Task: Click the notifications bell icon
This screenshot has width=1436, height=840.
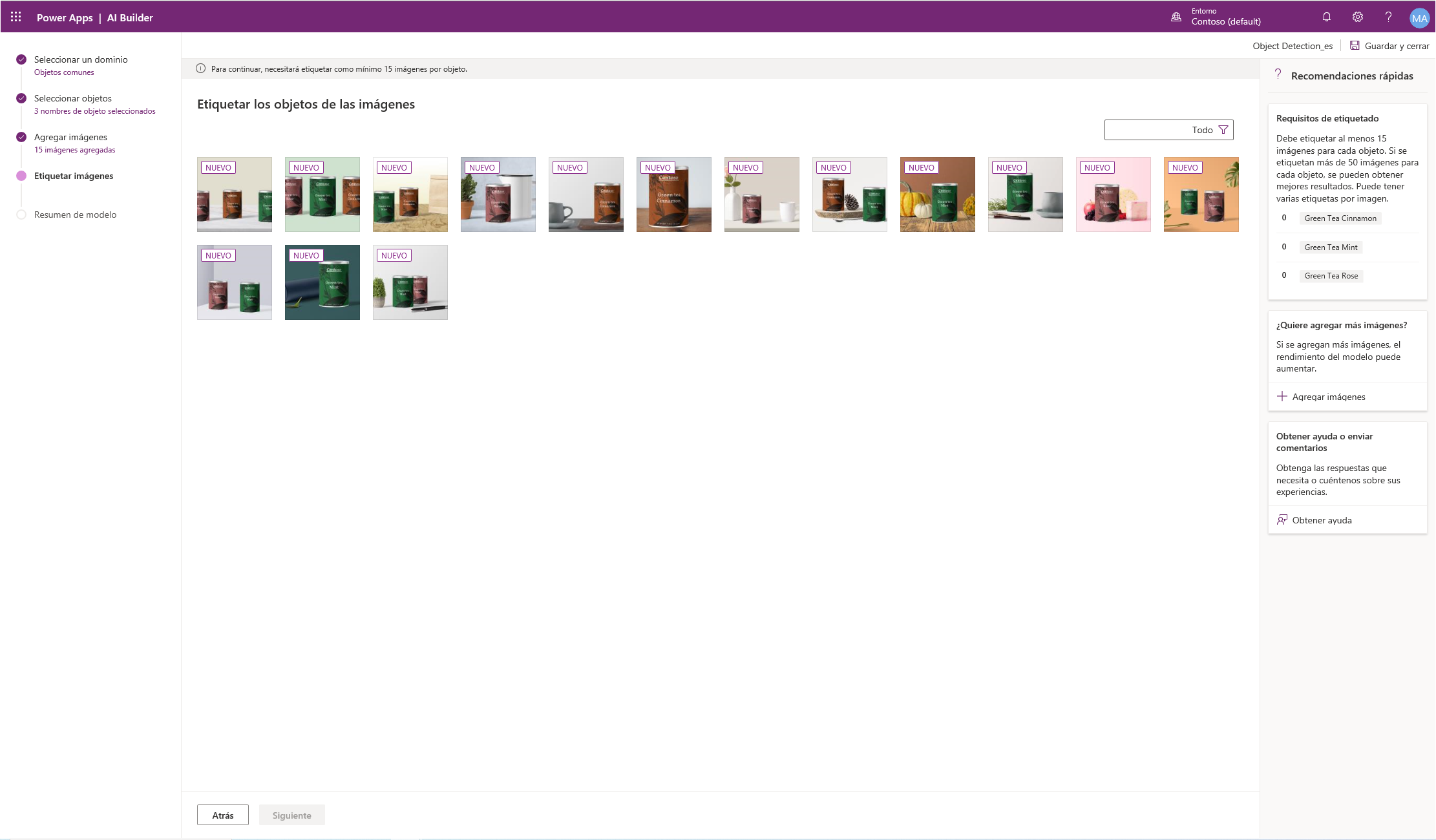Action: tap(1327, 17)
